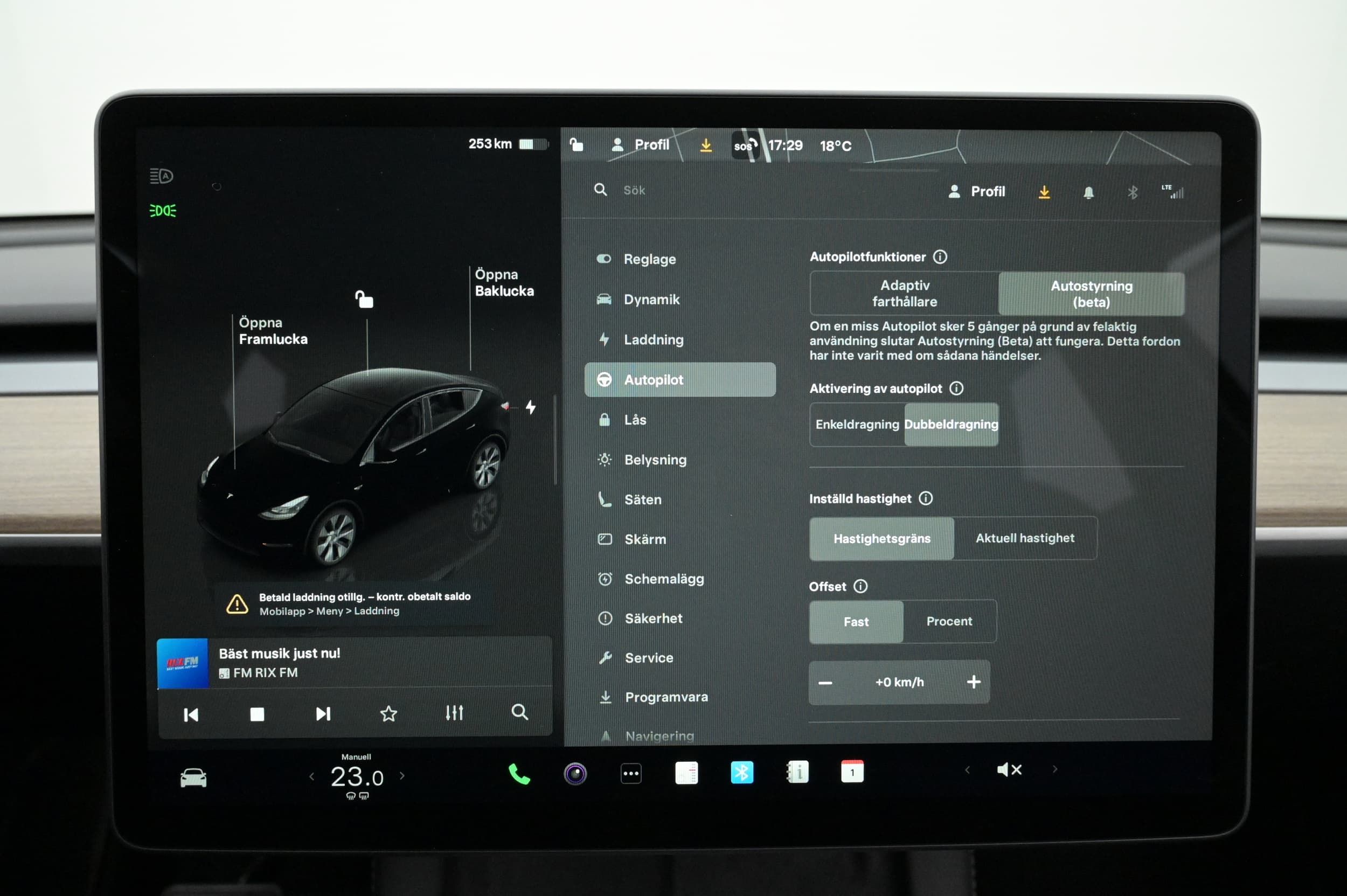
Task: Choose Dubbeldragning activation
Action: (x=952, y=424)
